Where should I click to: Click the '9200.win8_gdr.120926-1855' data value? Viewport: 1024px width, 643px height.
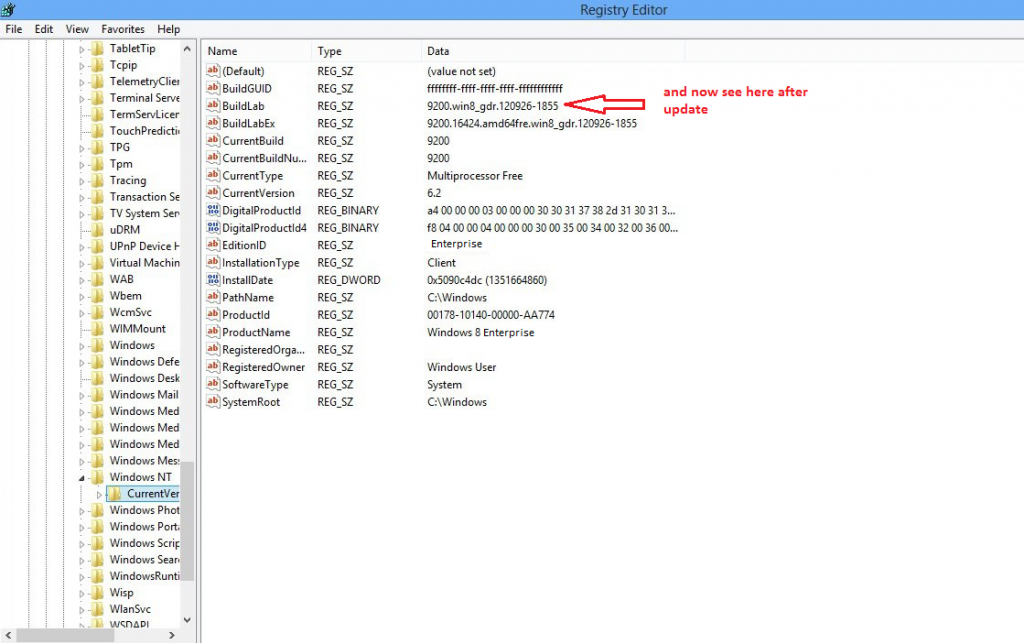pyautogui.click(x=492, y=106)
